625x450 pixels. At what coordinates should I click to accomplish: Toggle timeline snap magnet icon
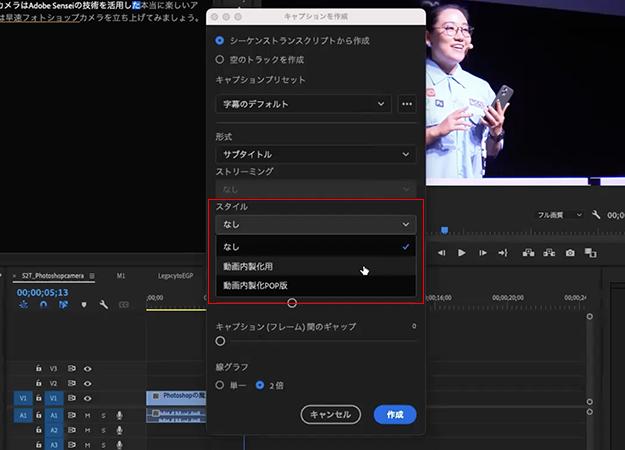tap(43, 305)
